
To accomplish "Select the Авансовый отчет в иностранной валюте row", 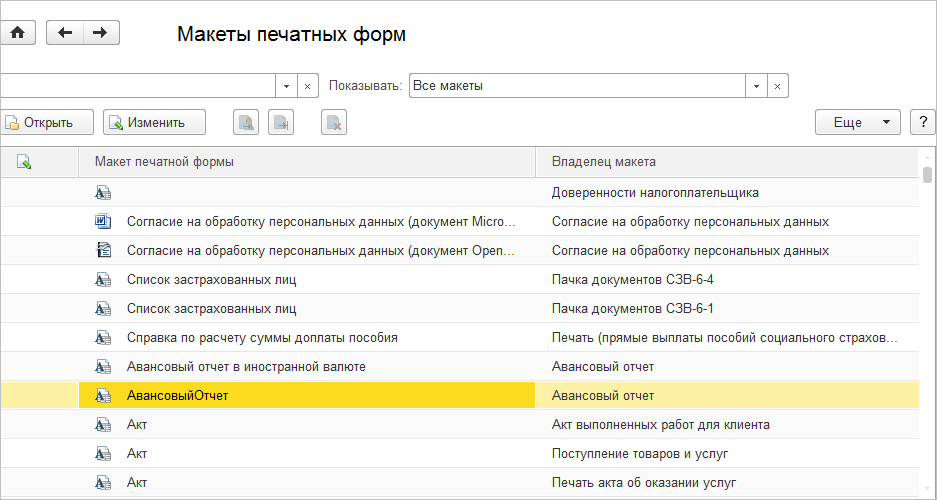I will coord(246,367).
